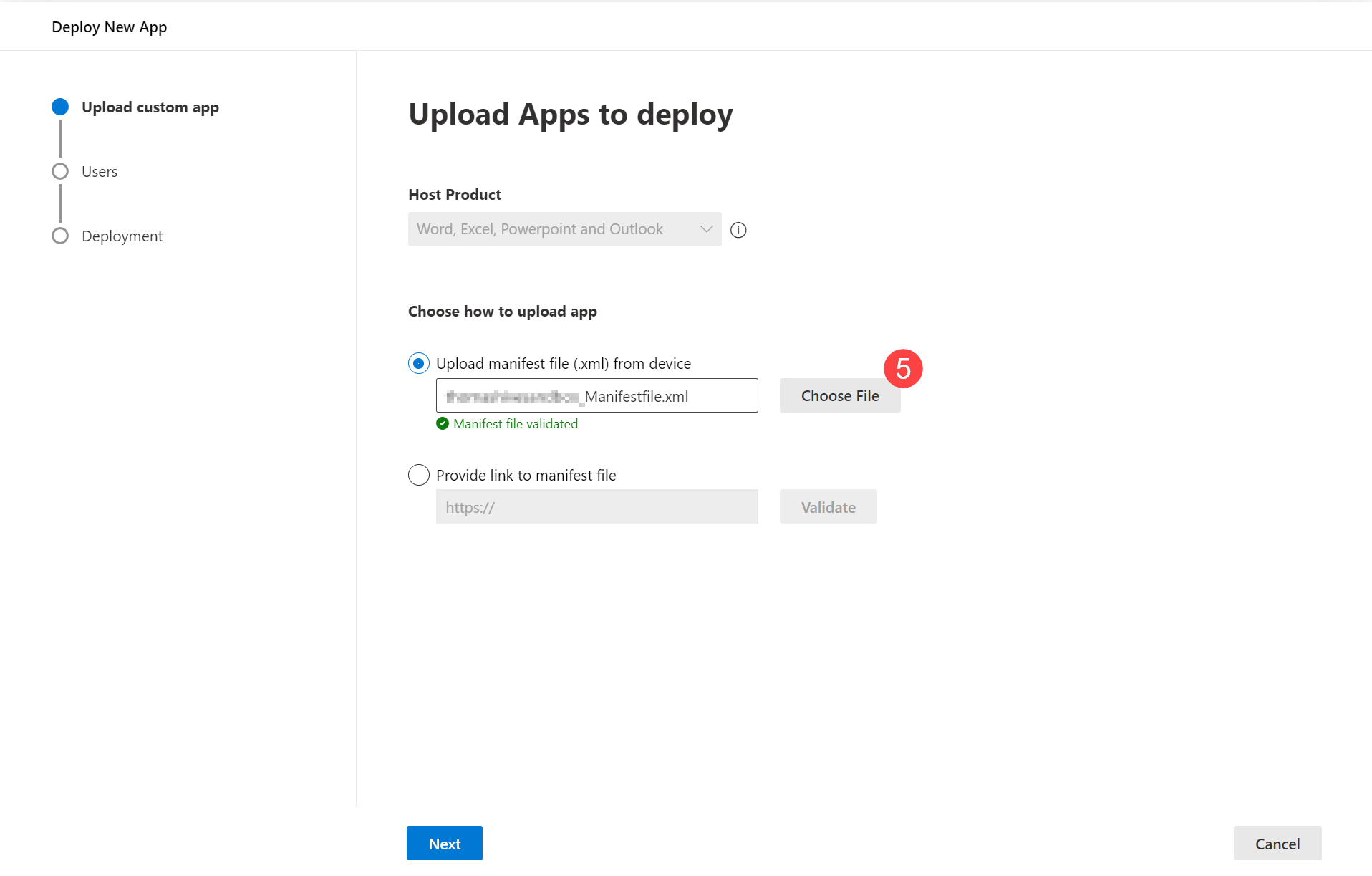Select Deployment in the left stepper
Screen dimensions: 1372x876
122,236
